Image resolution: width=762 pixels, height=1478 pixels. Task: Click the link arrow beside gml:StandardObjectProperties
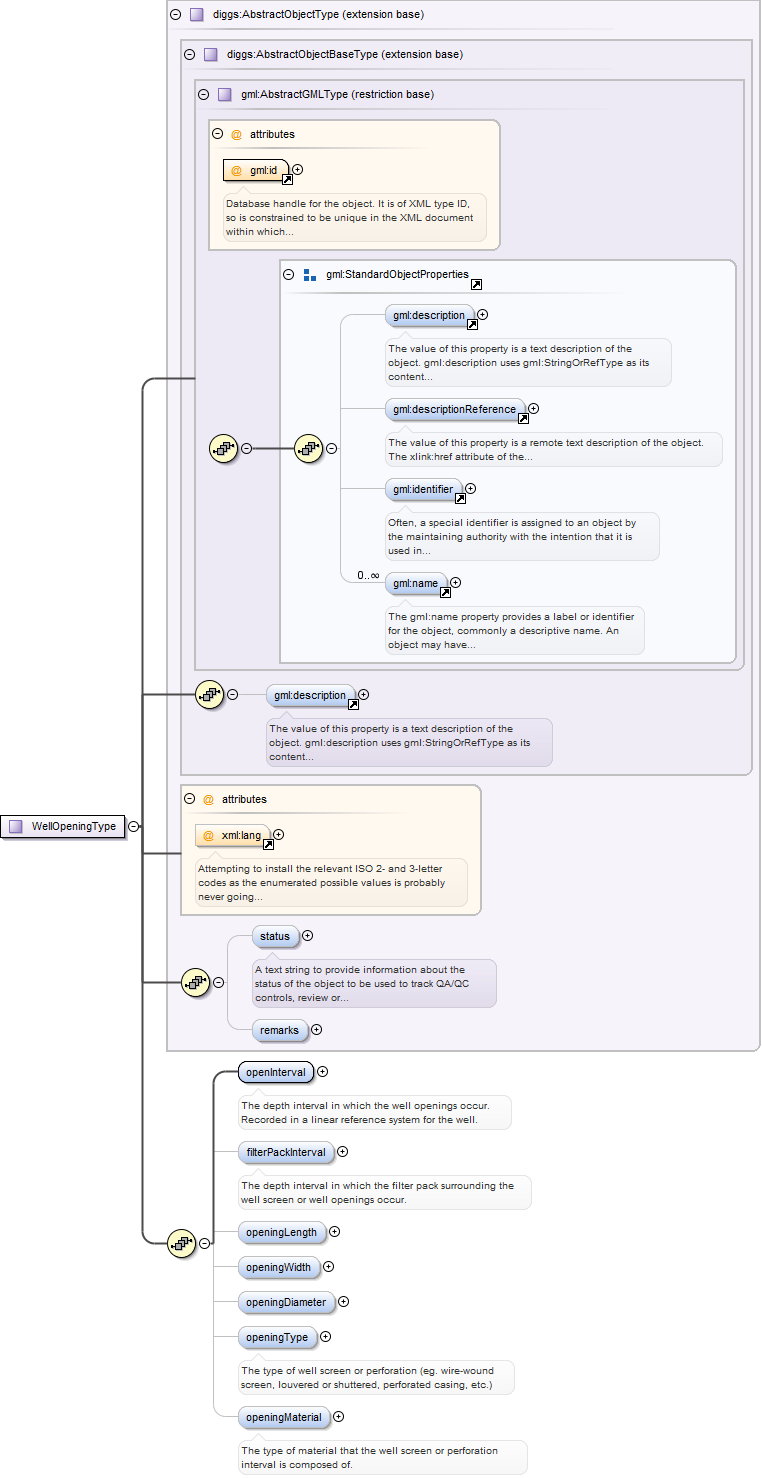coord(476,285)
